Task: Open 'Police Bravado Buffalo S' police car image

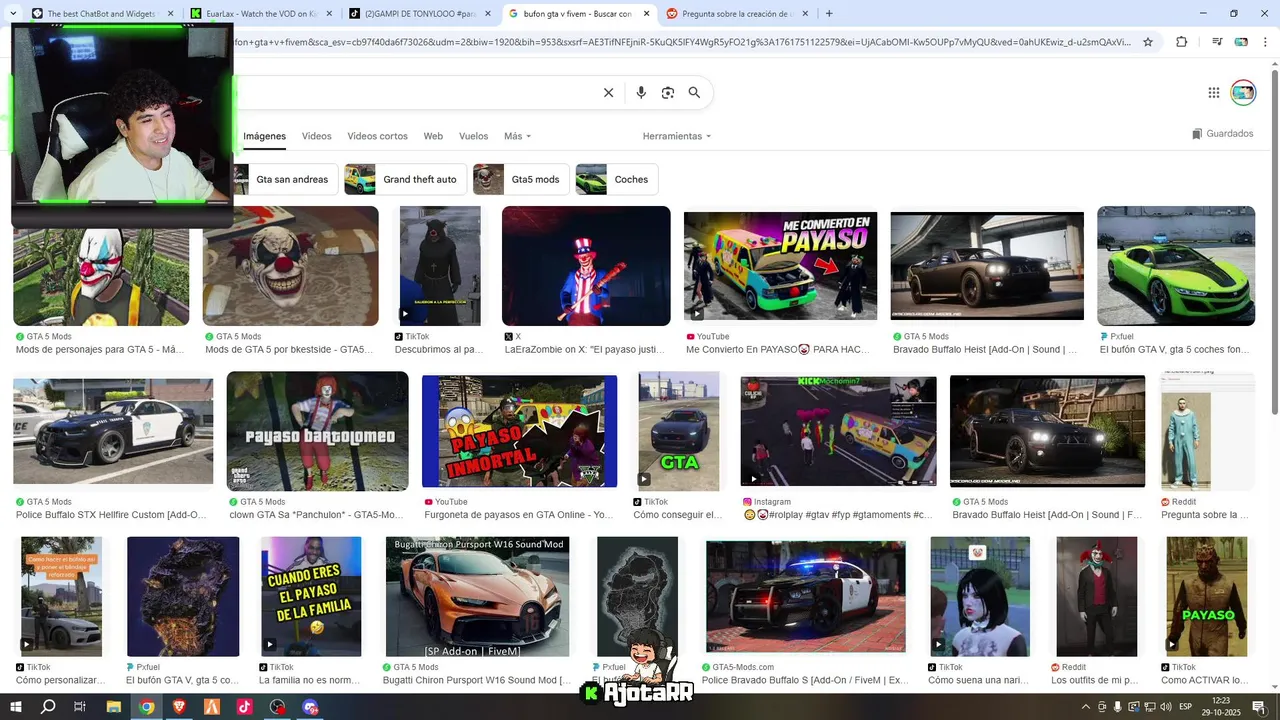Action: point(806,597)
